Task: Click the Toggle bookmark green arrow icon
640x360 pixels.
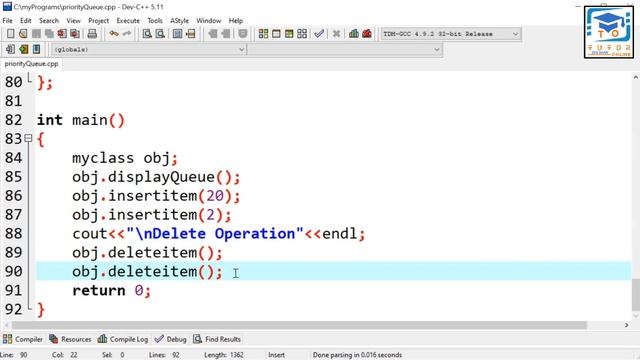Action: pyautogui.click(x=24, y=49)
